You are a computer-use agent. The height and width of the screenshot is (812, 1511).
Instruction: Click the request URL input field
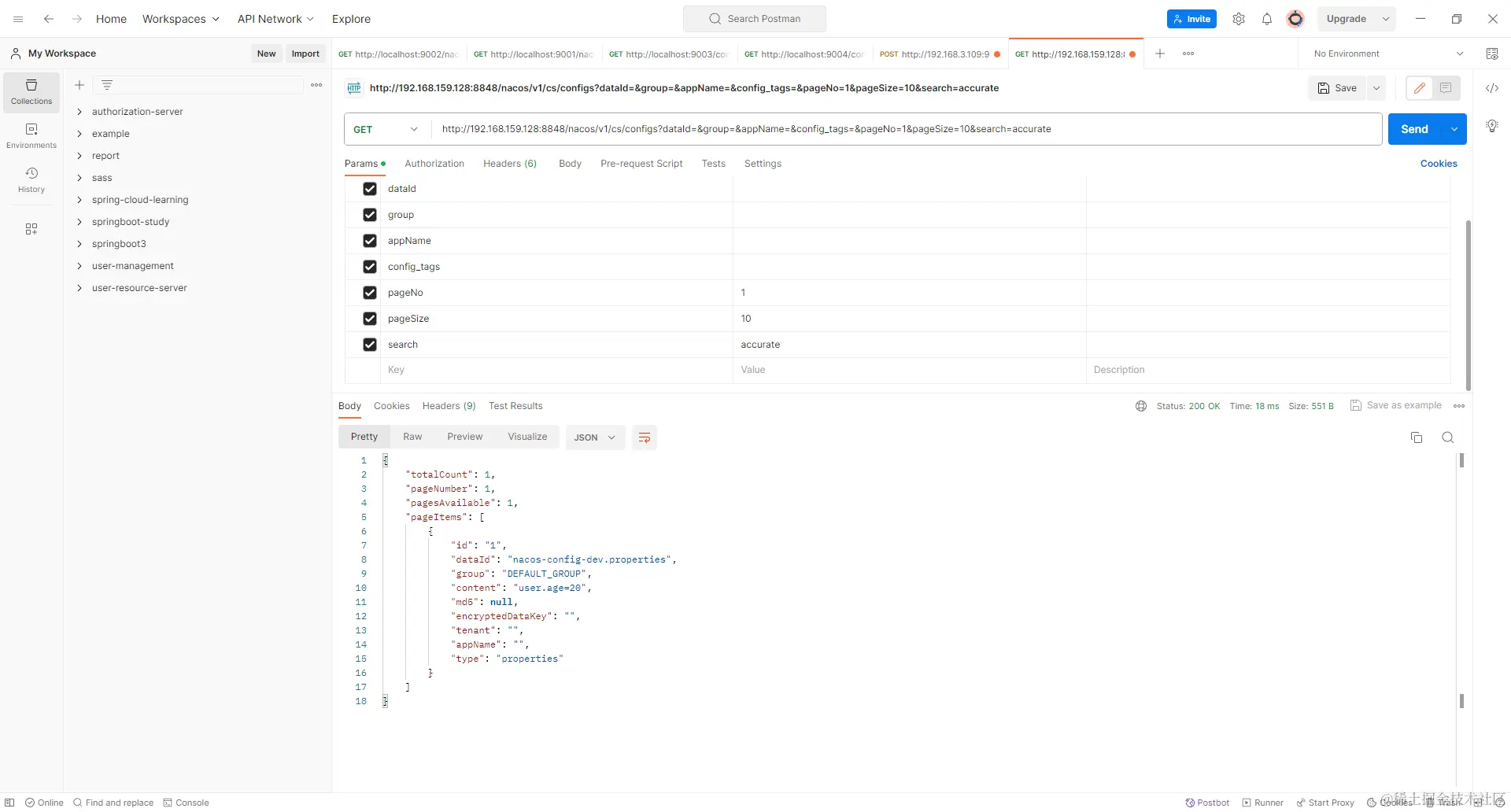tap(907, 129)
